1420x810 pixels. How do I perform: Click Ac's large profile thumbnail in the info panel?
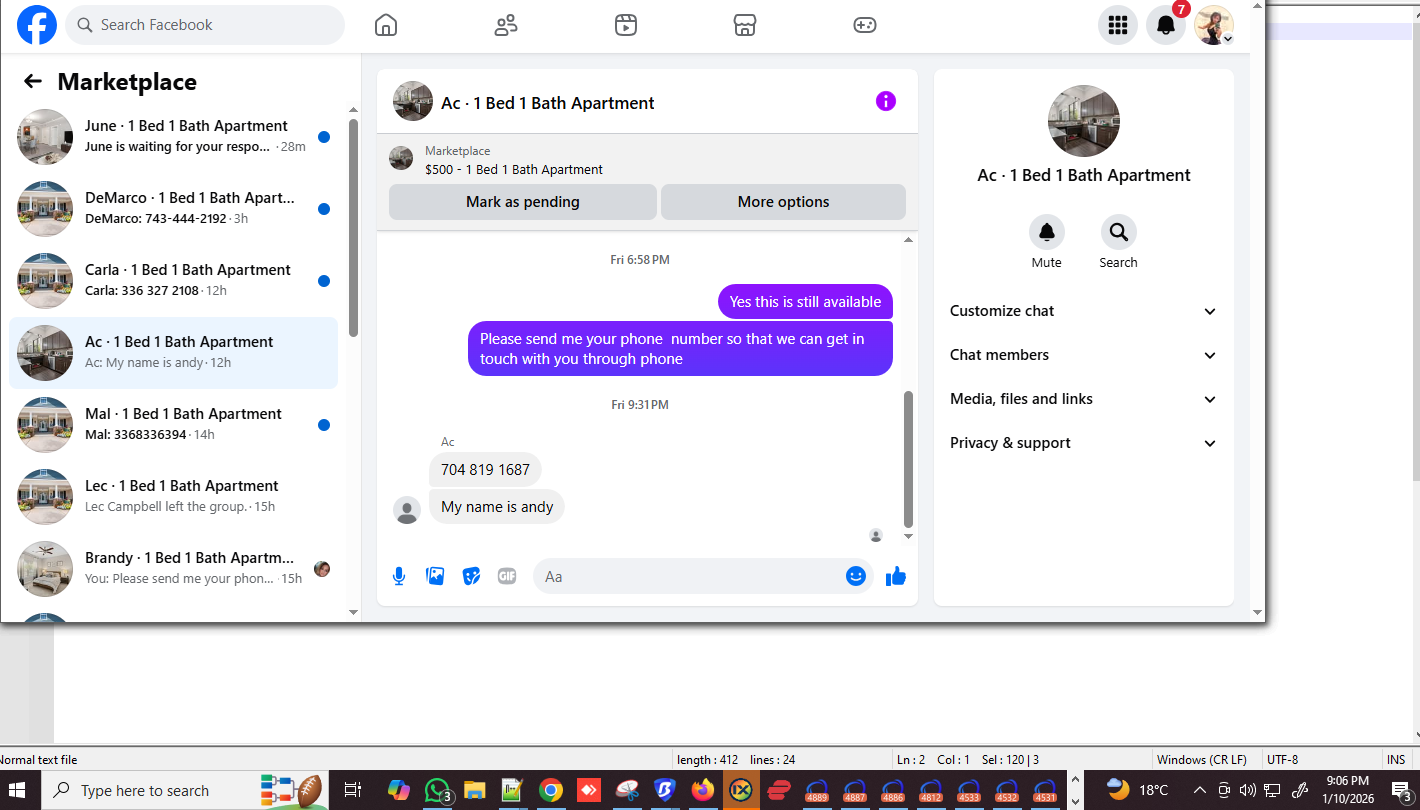(x=1084, y=121)
